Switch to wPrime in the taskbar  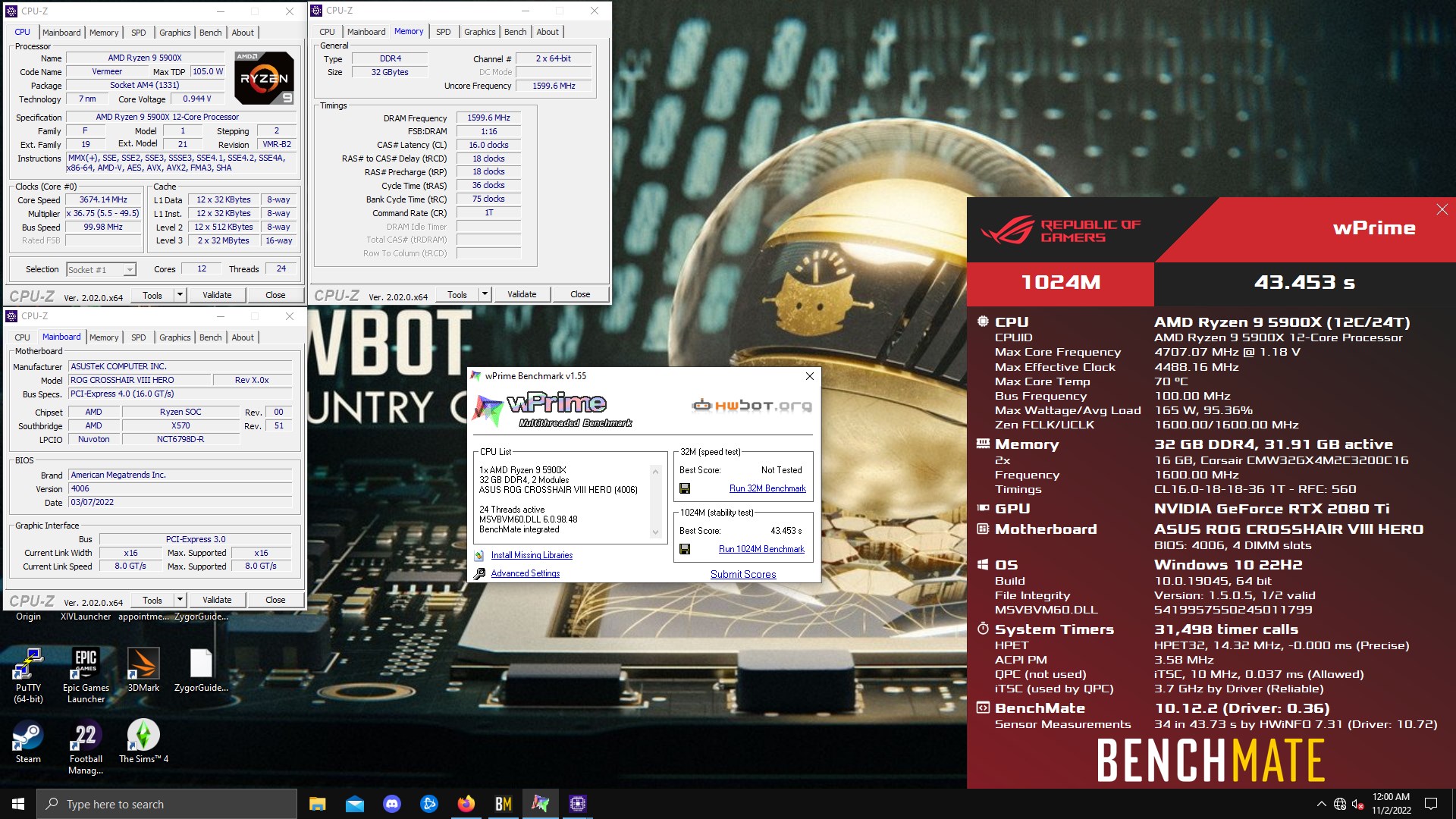pos(541,804)
